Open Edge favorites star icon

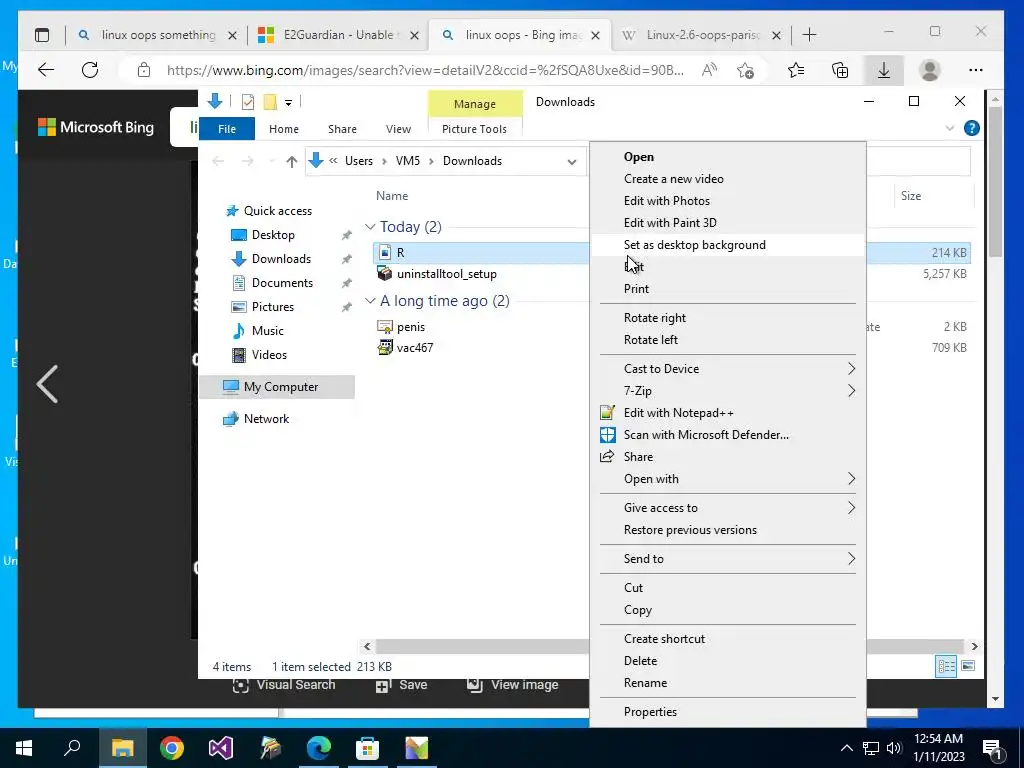click(795, 70)
